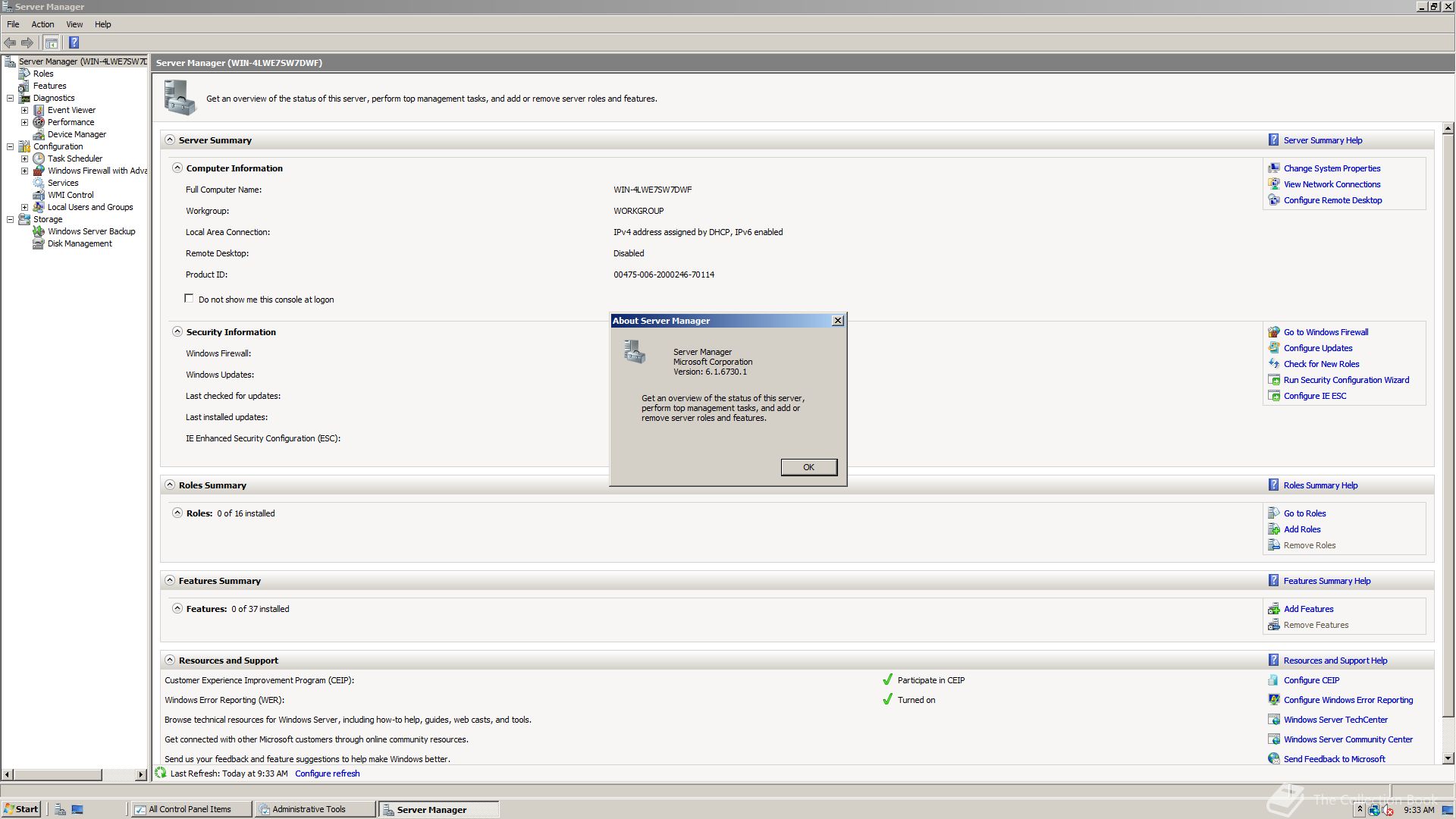Open the Action menu
Screen dimensions: 1456x819
[42, 24]
